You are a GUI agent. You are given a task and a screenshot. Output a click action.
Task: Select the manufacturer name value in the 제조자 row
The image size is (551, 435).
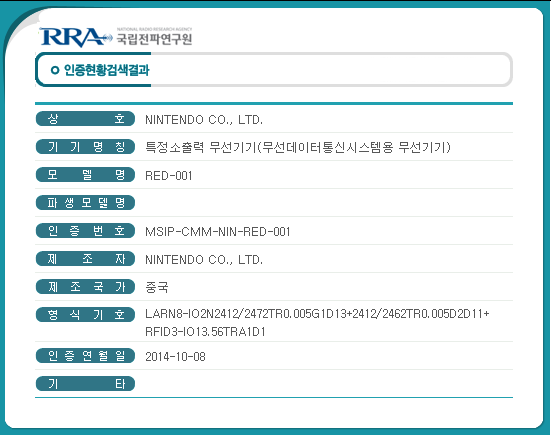tap(204, 260)
